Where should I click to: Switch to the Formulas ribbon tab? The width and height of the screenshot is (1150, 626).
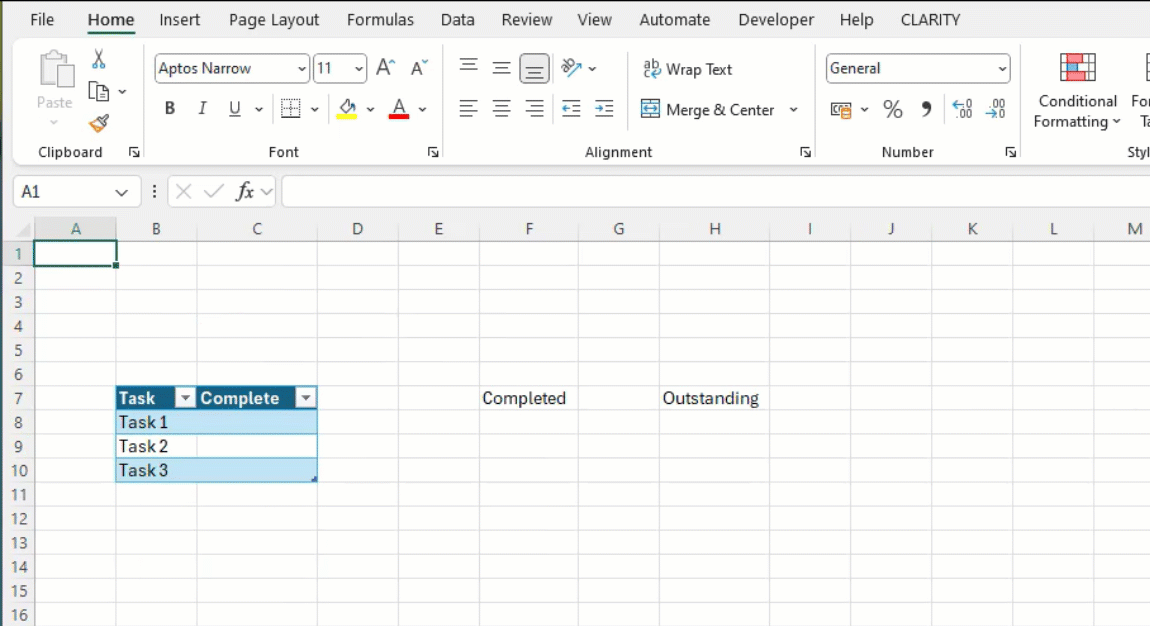381,19
